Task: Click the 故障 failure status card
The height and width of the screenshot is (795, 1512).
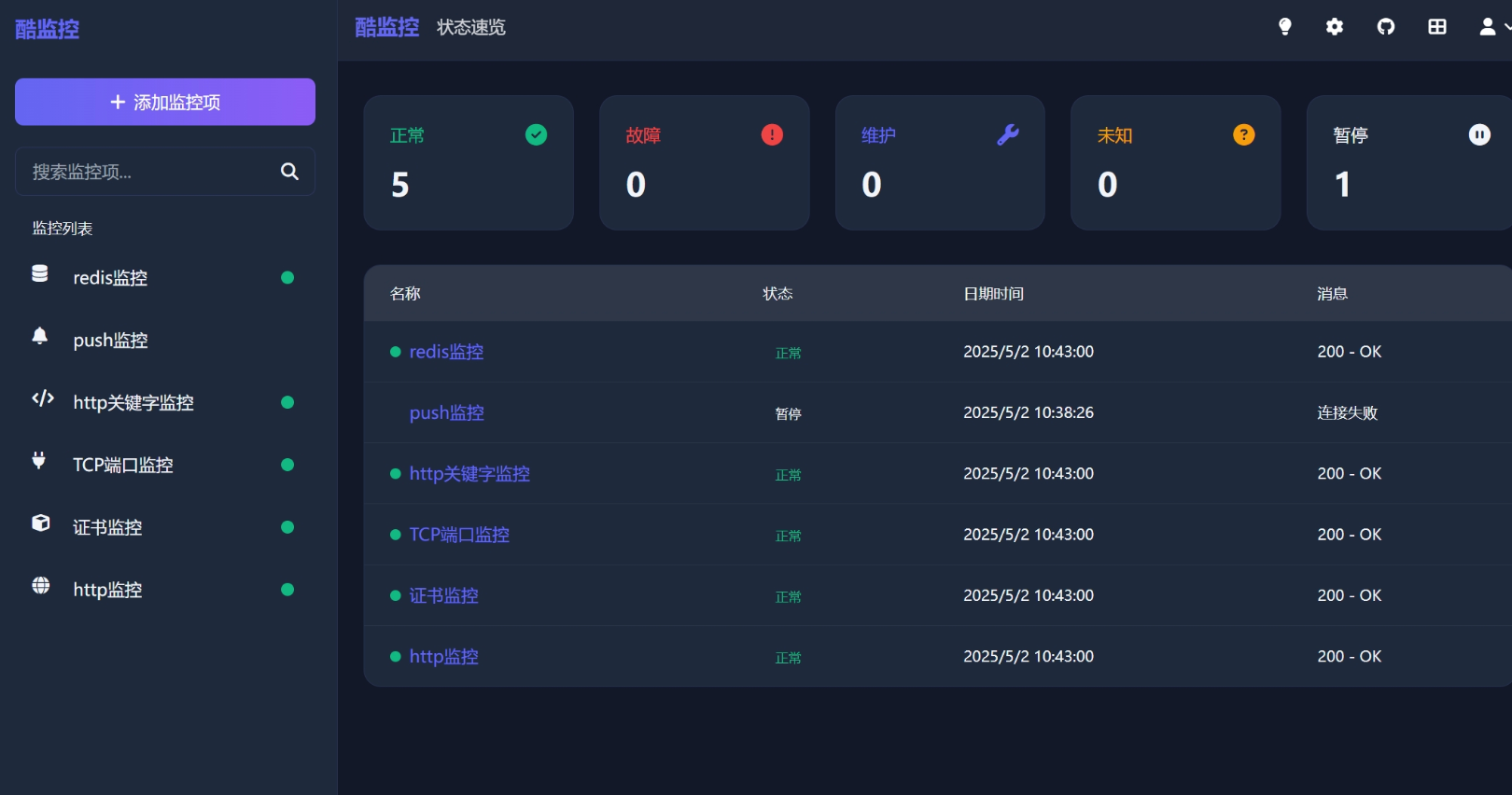Action: point(704,162)
